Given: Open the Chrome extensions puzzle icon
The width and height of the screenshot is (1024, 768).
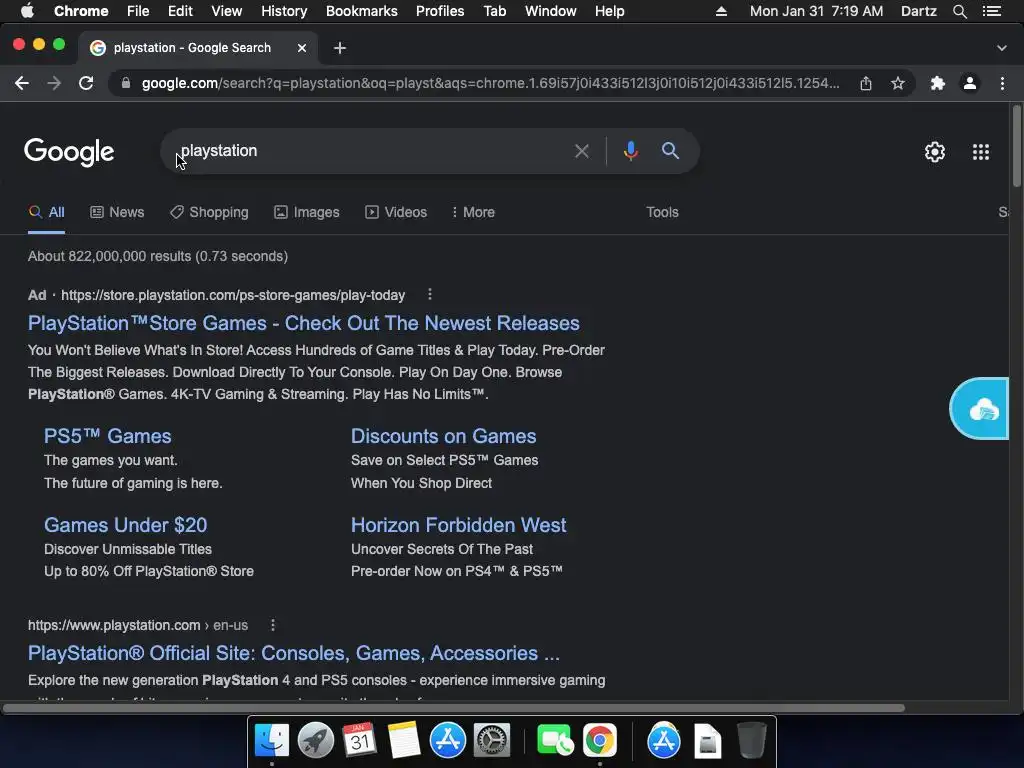Looking at the screenshot, I should pos(938,83).
